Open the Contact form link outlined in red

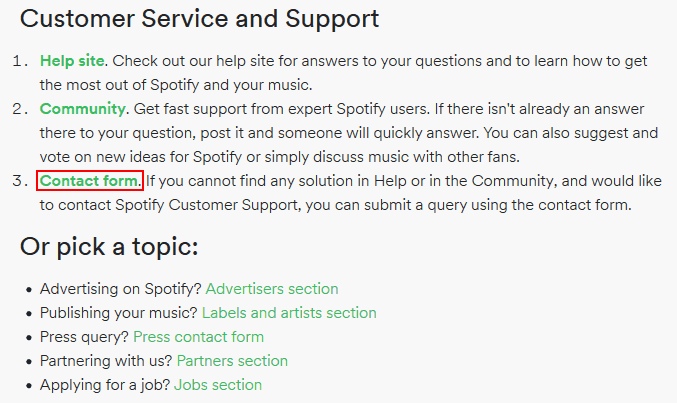click(90, 181)
